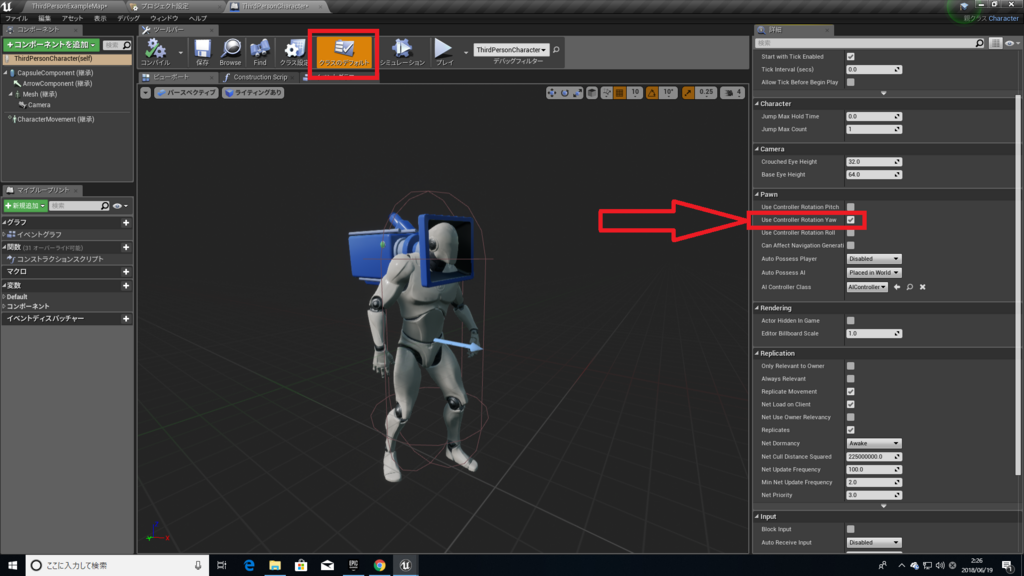This screenshot has height=576, width=1024.
Task: Open Google Chrome from taskbar
Action: [x=379, y=565]
